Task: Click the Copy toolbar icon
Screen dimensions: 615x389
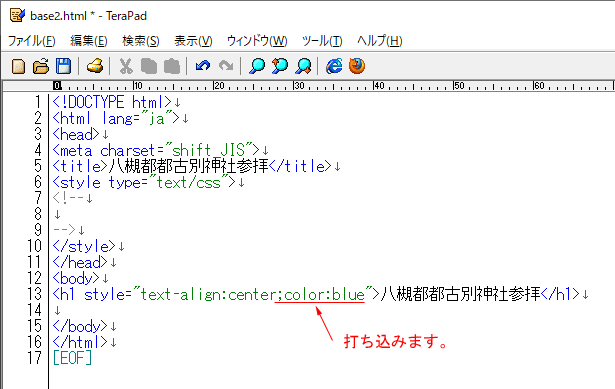Action: point(149,66)
